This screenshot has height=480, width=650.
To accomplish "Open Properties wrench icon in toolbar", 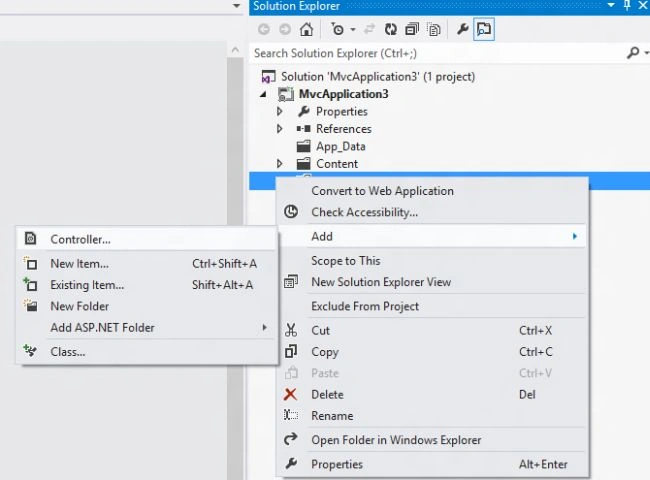I will click(x=462, y=29).
